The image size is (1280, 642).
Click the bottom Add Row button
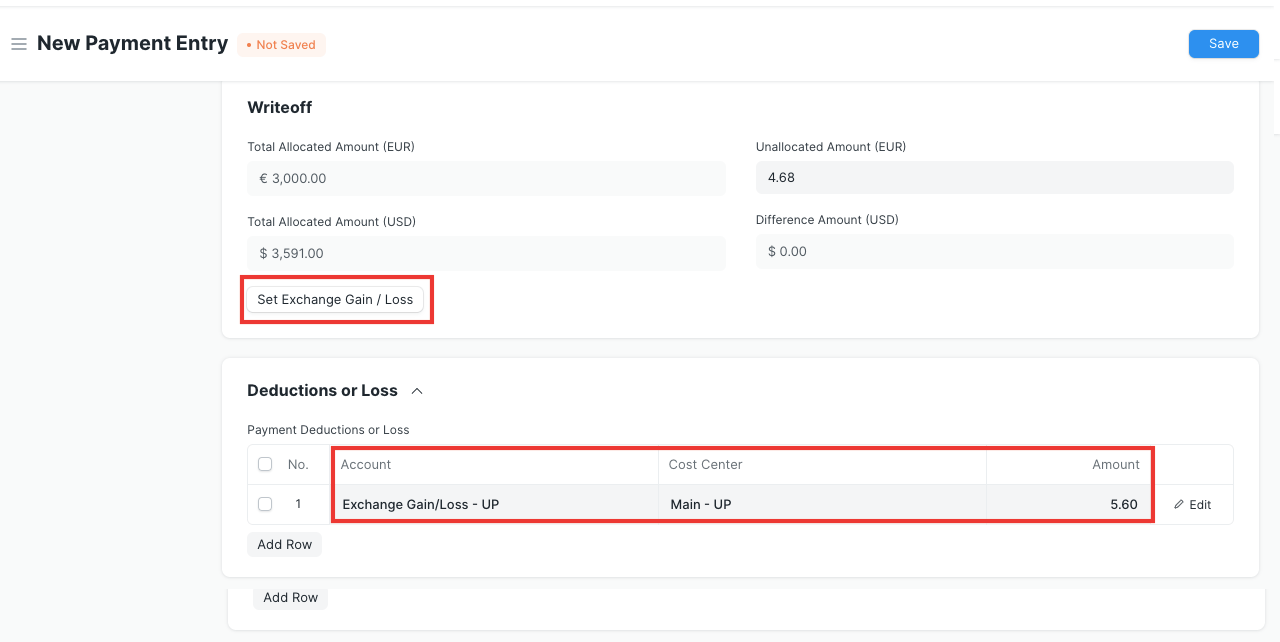pos(290,597)
